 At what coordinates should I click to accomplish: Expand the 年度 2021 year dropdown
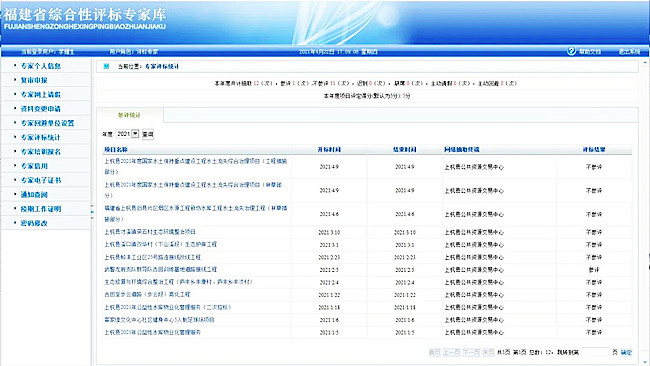pyautogui.click(x=135, y=133)
